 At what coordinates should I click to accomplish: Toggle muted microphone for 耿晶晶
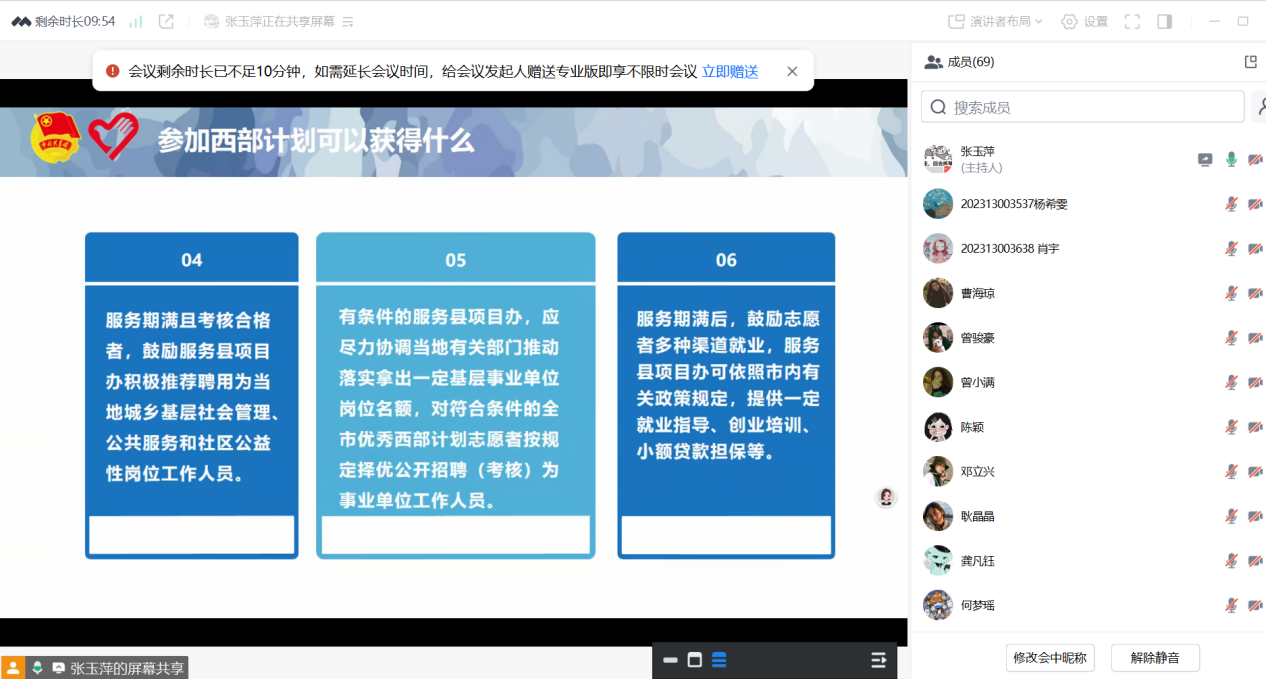(x=1231, y=516)
